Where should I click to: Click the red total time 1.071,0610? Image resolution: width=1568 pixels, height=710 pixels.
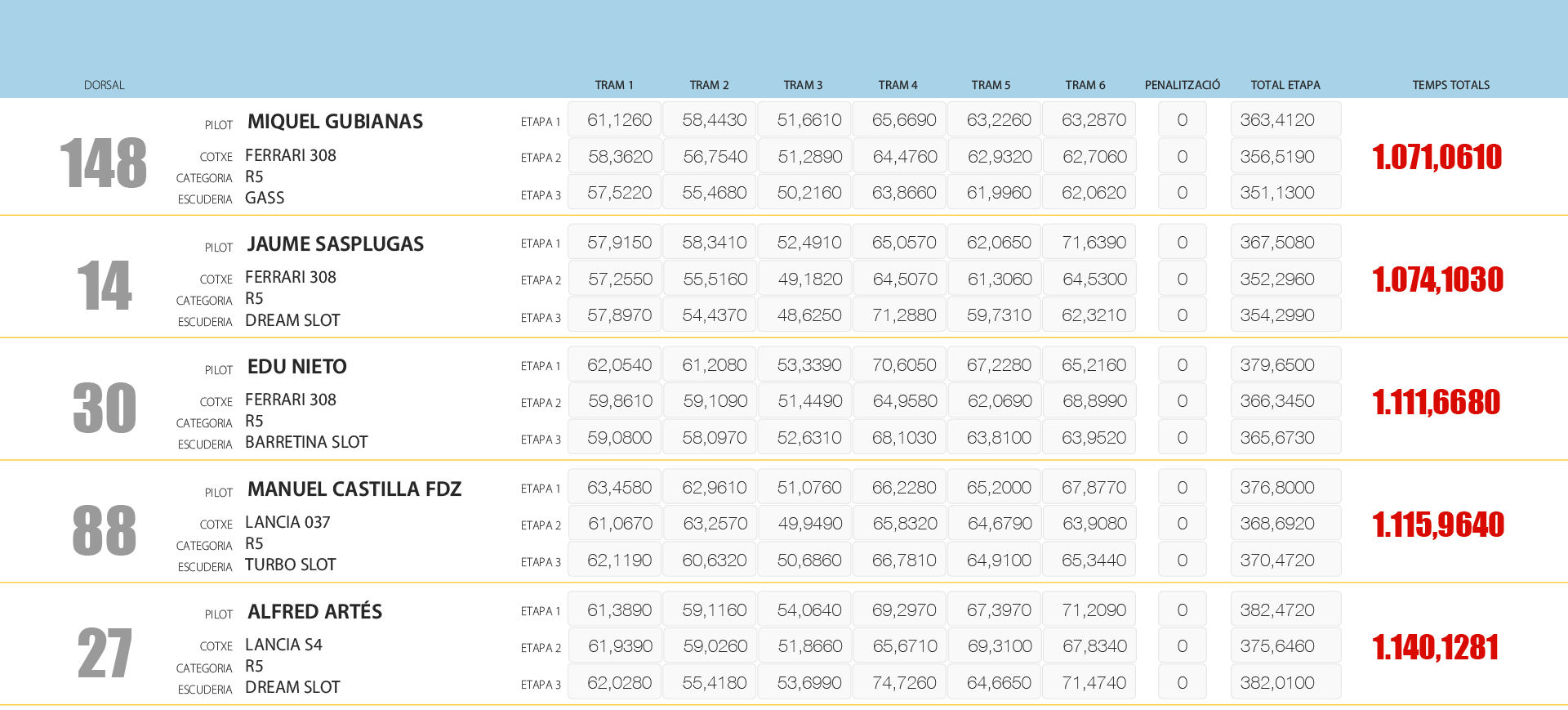1437,157
